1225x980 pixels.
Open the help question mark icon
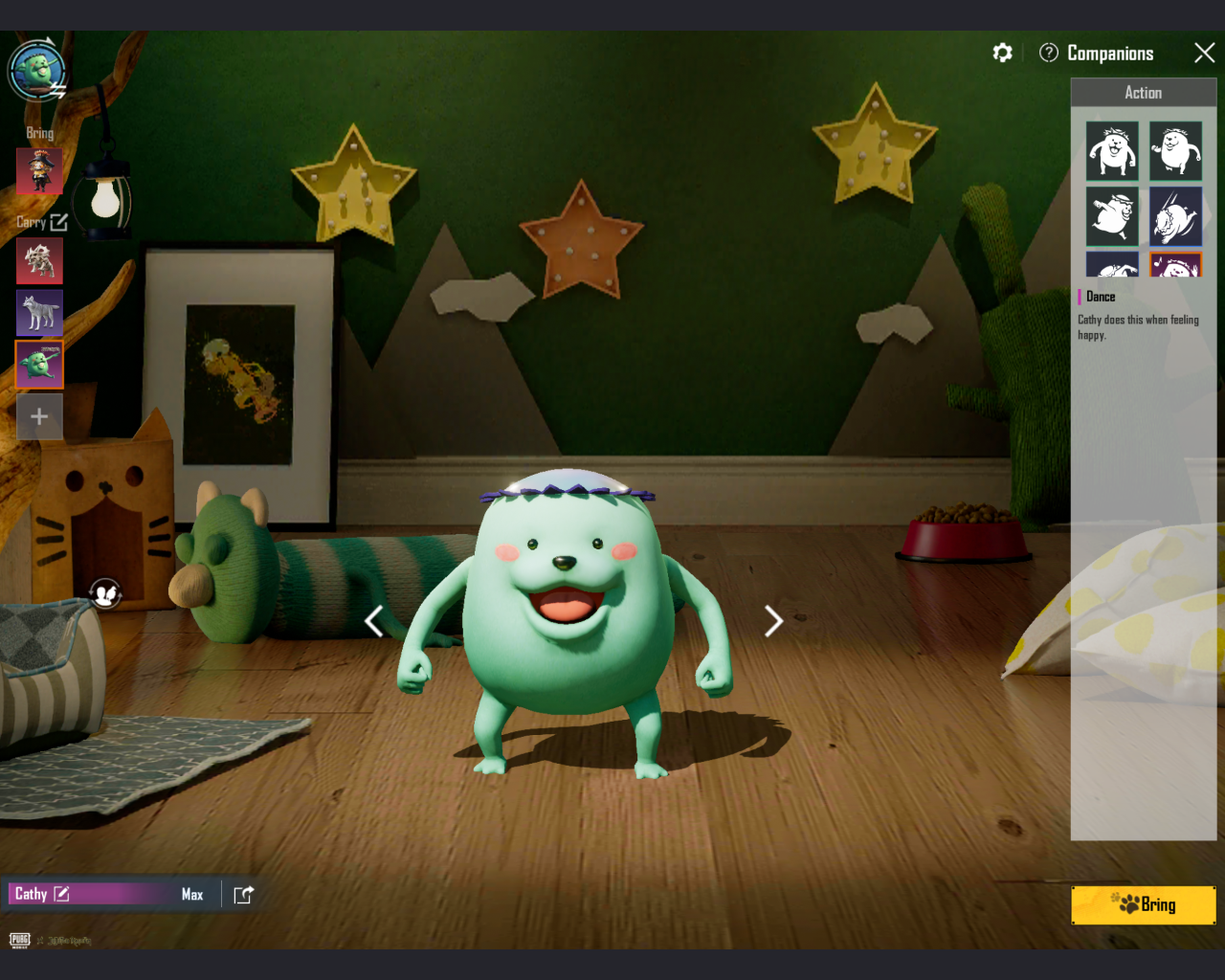pos(1049,53)
